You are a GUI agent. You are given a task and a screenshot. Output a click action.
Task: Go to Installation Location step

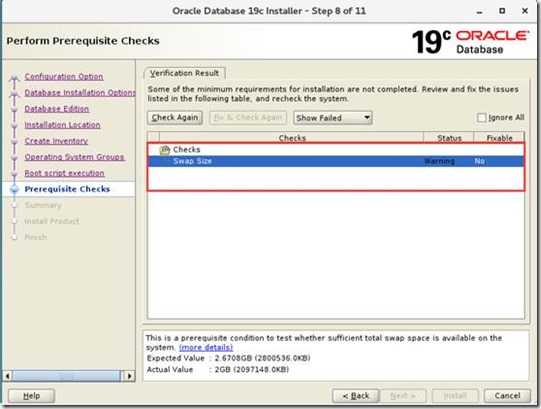click(x=62, y=125)
